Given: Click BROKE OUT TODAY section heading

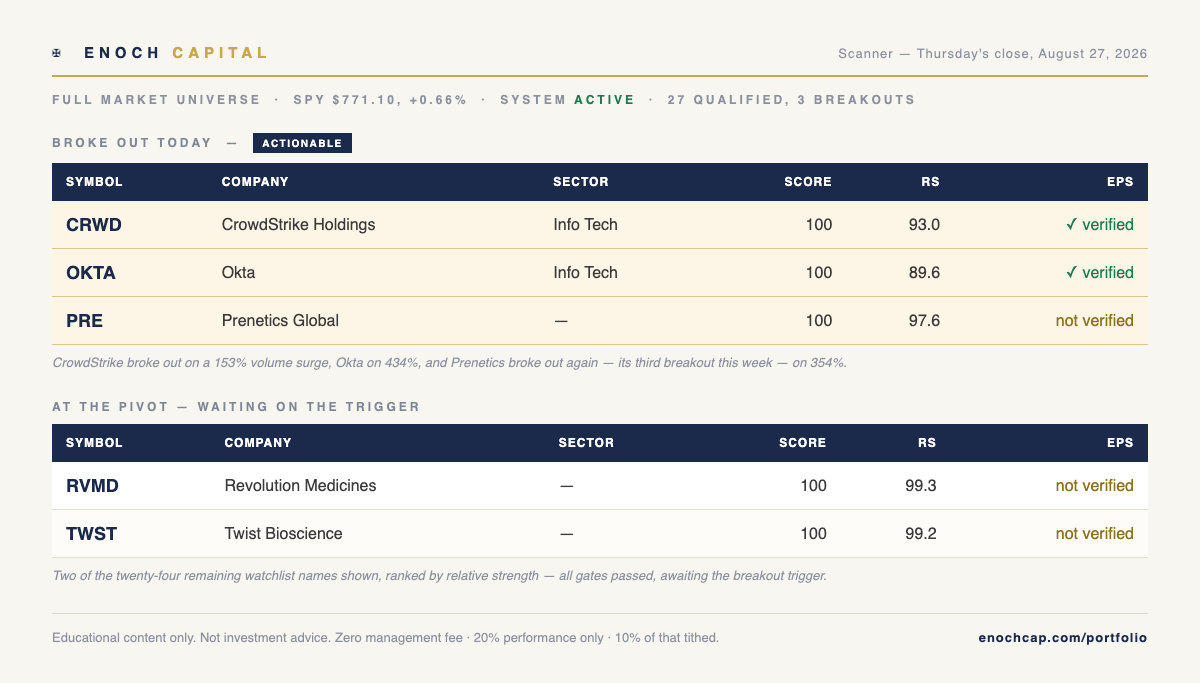Looking at the screenshot, I should [x=132, y=143].
